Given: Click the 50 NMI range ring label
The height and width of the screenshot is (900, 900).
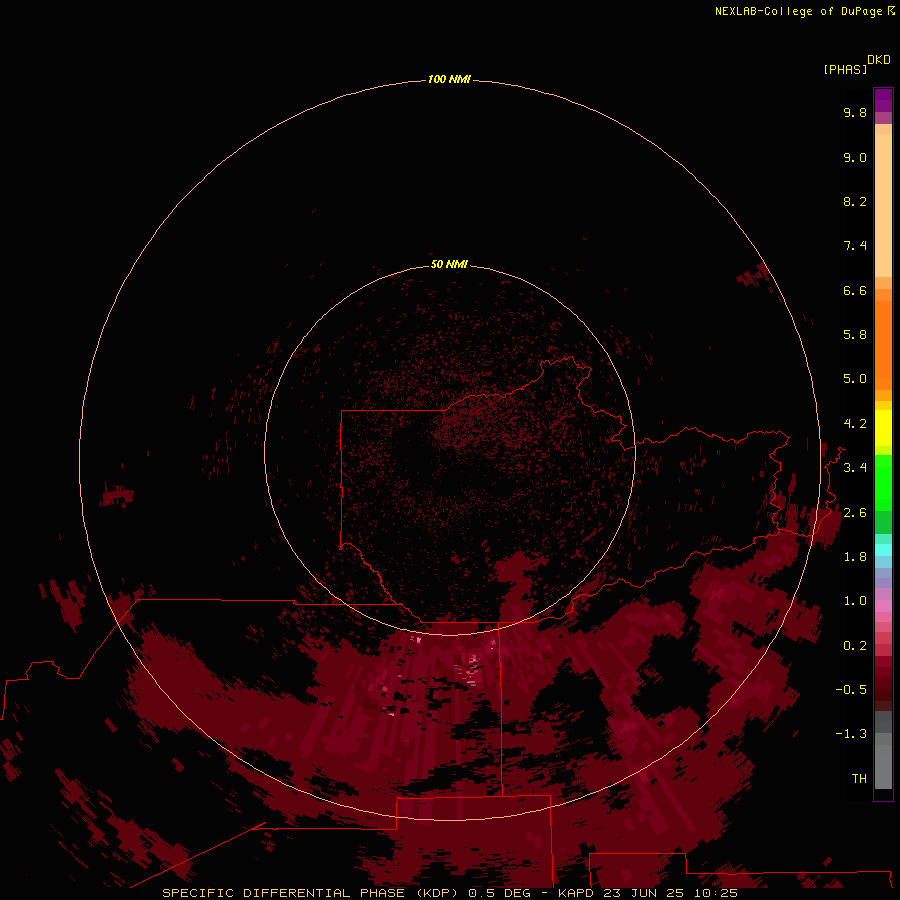Looking at the screenshot, I should 449,264.
